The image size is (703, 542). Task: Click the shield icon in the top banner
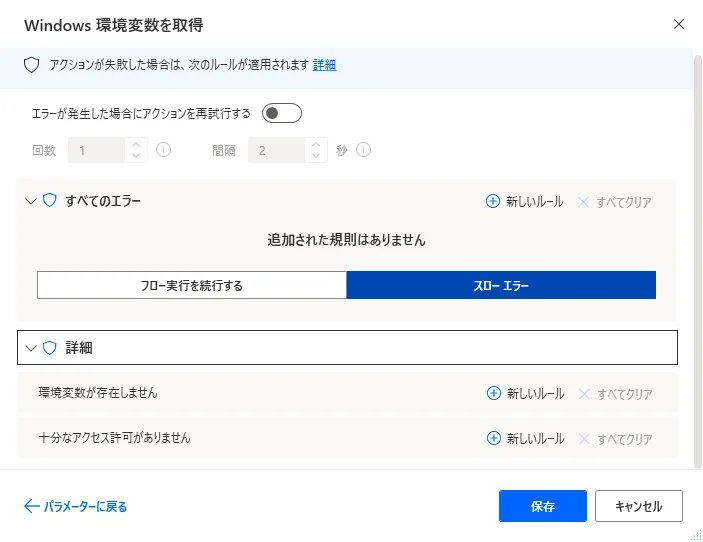coord(31,65)
